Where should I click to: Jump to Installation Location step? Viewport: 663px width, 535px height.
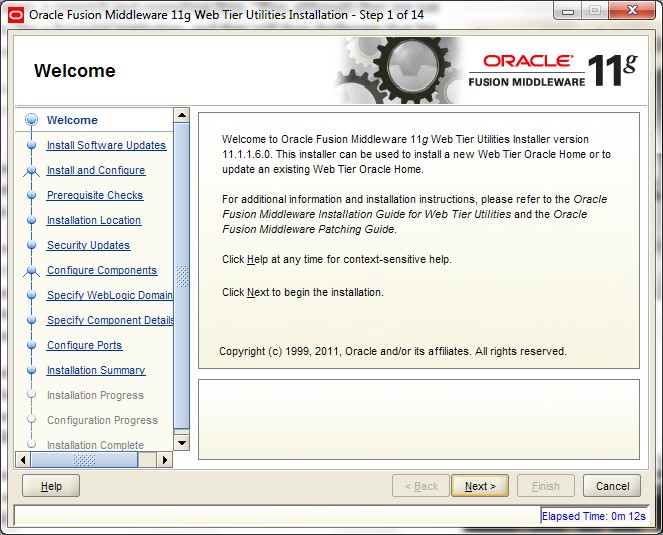coord(94,220)
